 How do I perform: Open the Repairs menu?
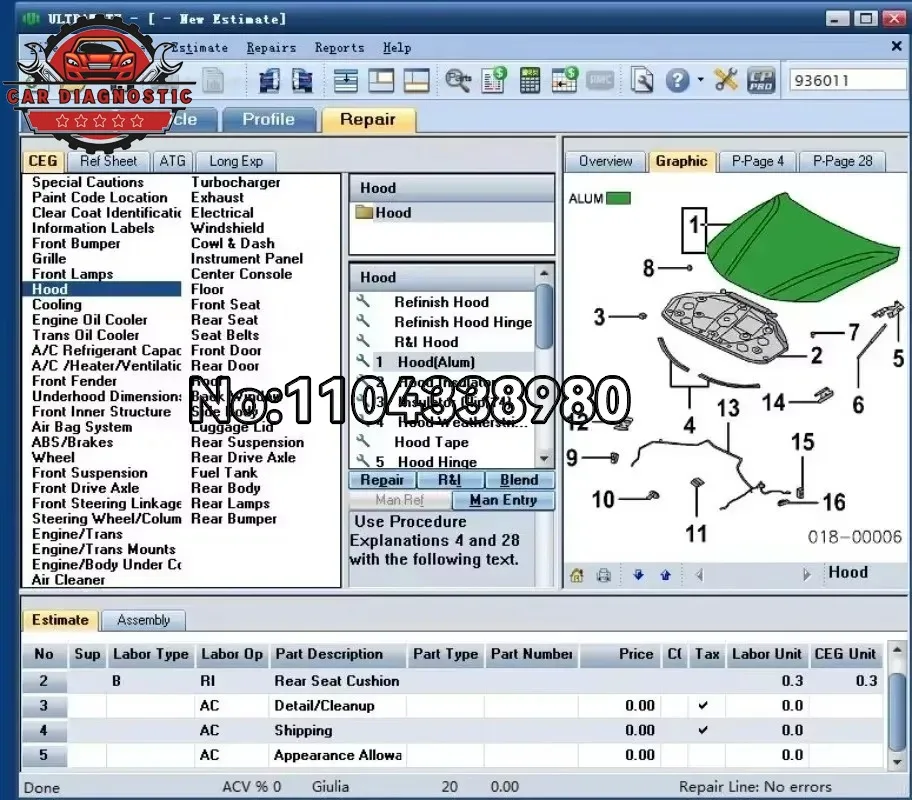click(x=271, y=48)
